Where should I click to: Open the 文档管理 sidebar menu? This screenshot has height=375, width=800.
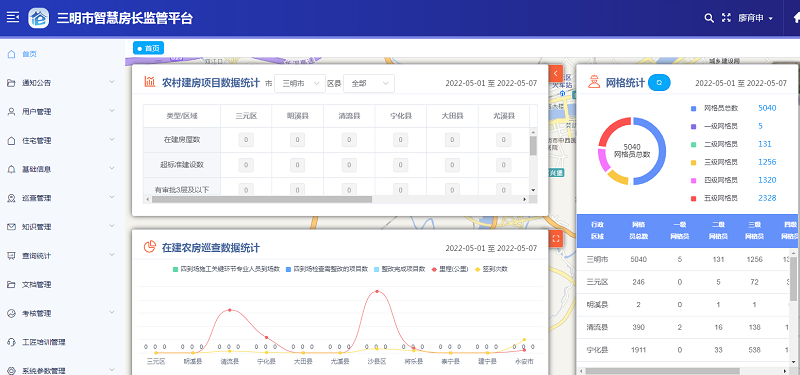(x=62, y=285)
